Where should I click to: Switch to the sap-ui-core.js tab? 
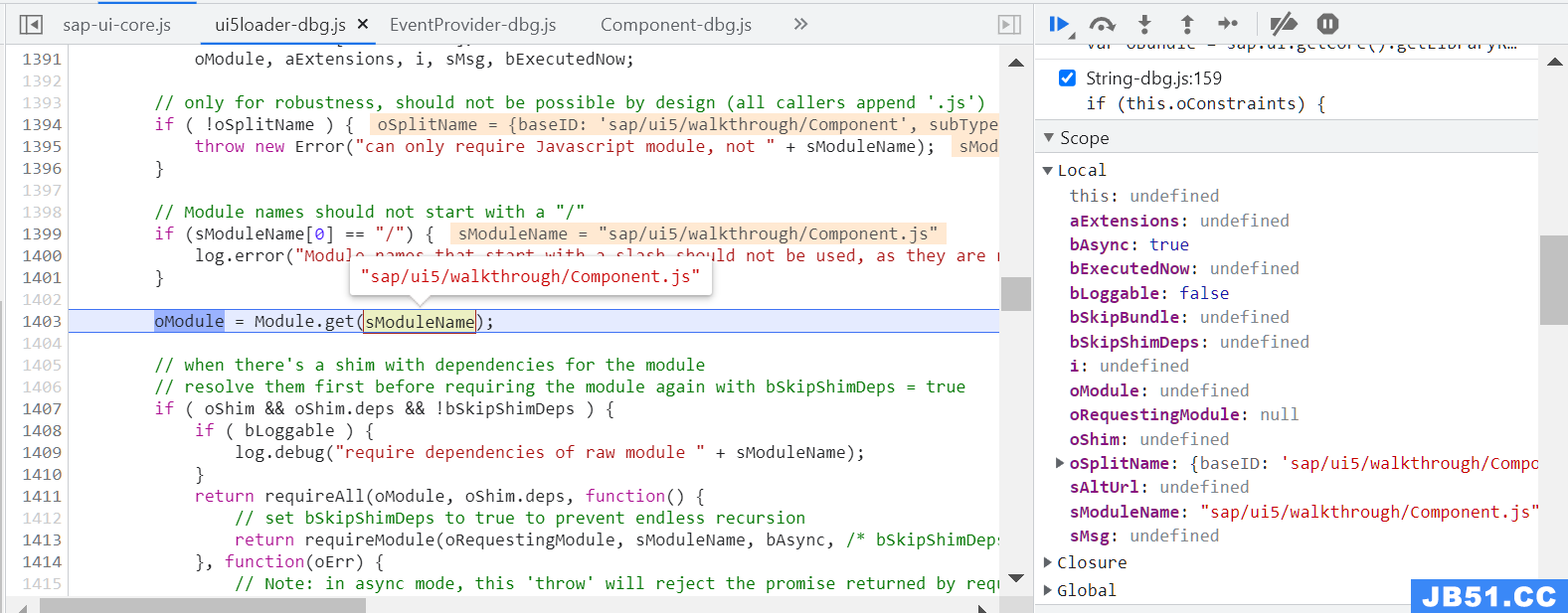[116, 25]
